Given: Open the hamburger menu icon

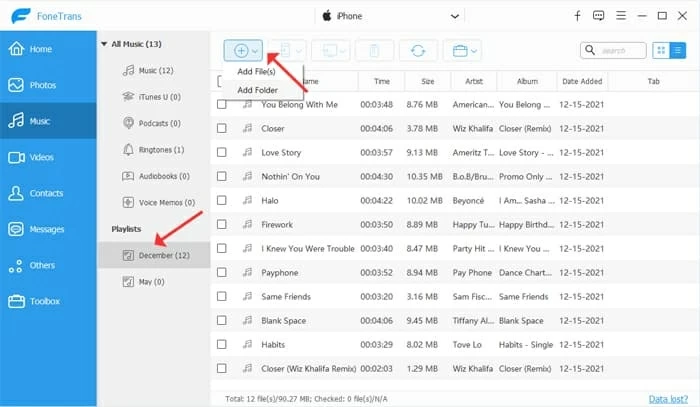Looking at the screenshot, I should (621, 16).
